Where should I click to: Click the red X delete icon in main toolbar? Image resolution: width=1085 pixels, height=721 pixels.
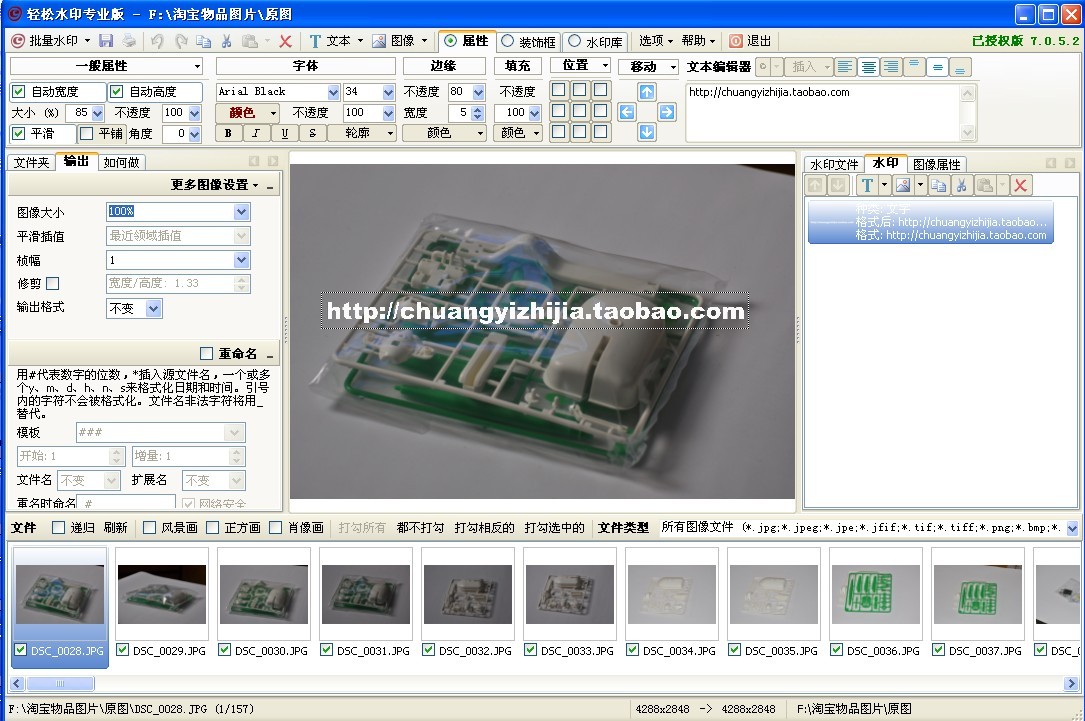pos(285,41)
